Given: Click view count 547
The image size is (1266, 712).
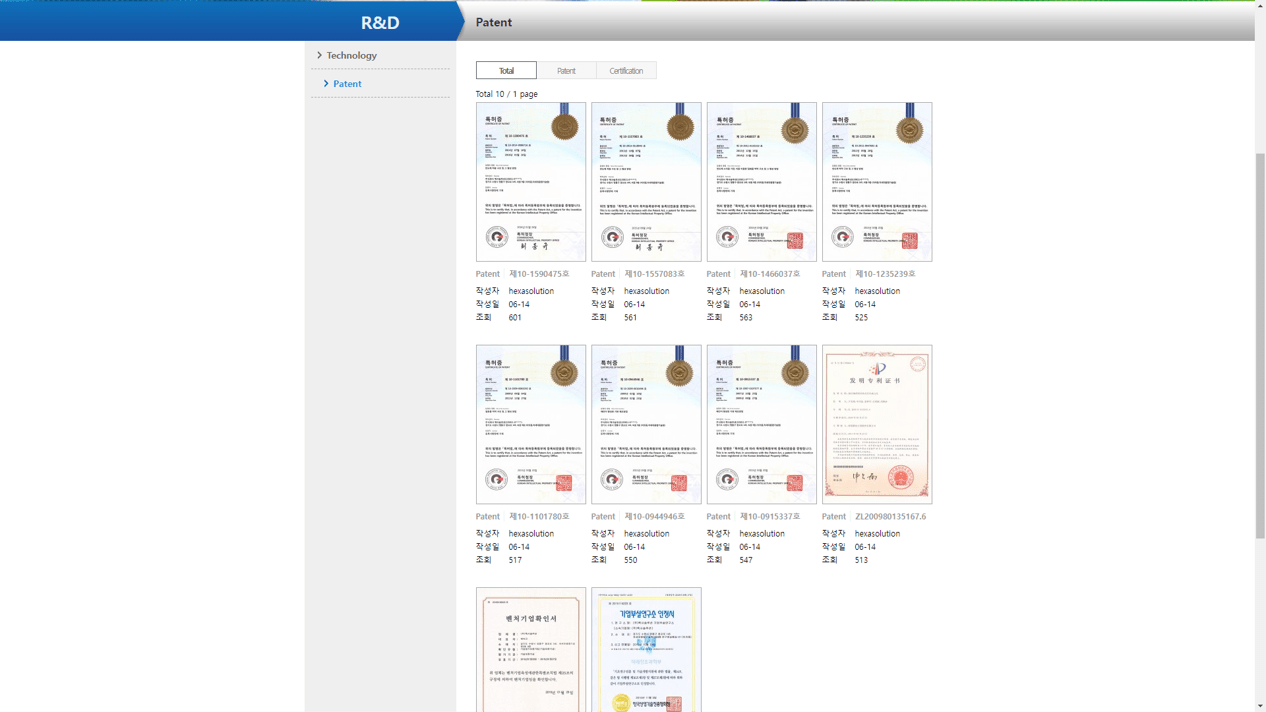Looking at the screenshot, I should (x=746, y=560).
